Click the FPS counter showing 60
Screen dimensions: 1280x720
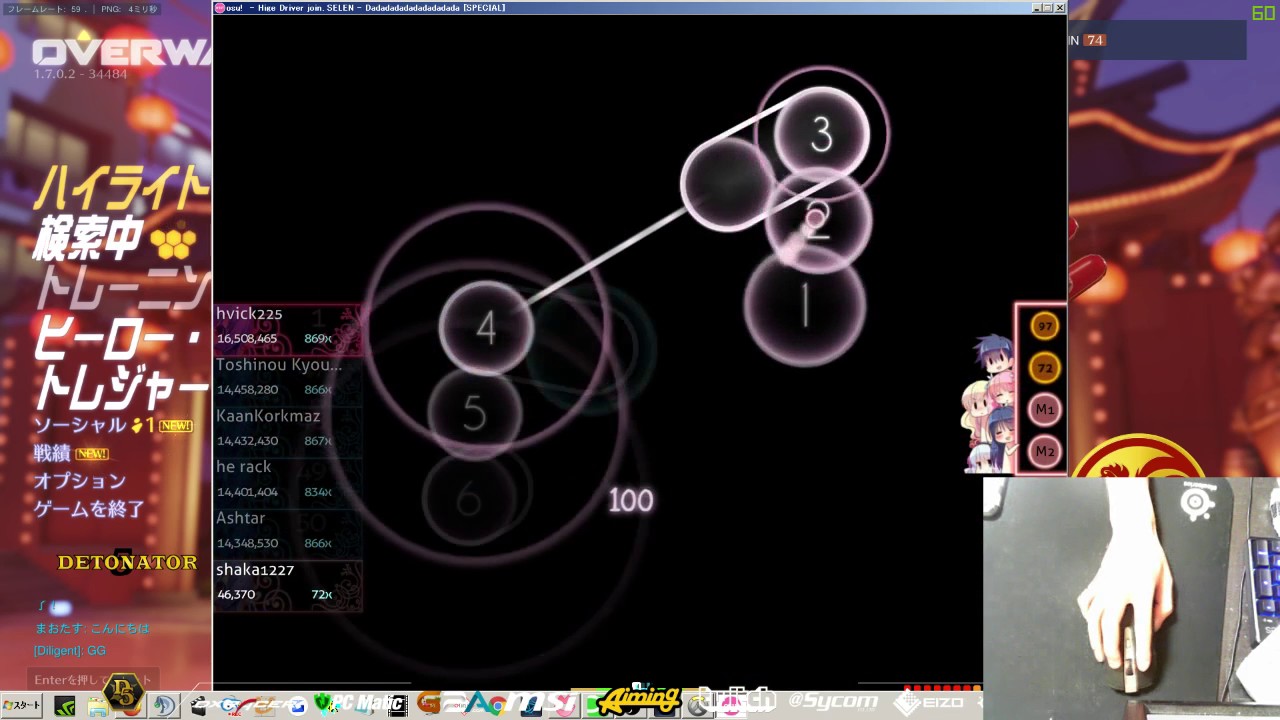click(1263, 13)
